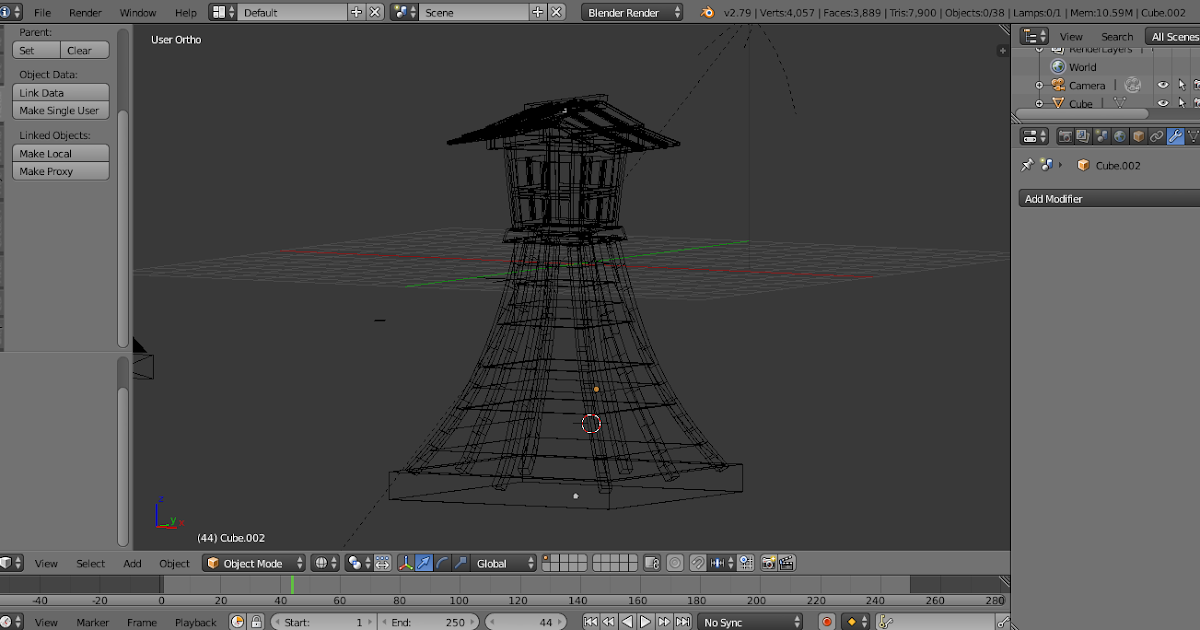
Task: Open properties editor type selector
Action: coord(1034,136)
